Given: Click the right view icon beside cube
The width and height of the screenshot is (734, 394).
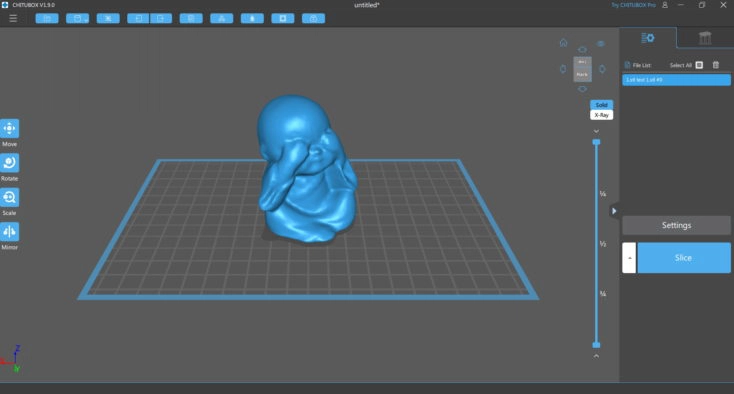Looking at the screenshot, I should (602, 69).
